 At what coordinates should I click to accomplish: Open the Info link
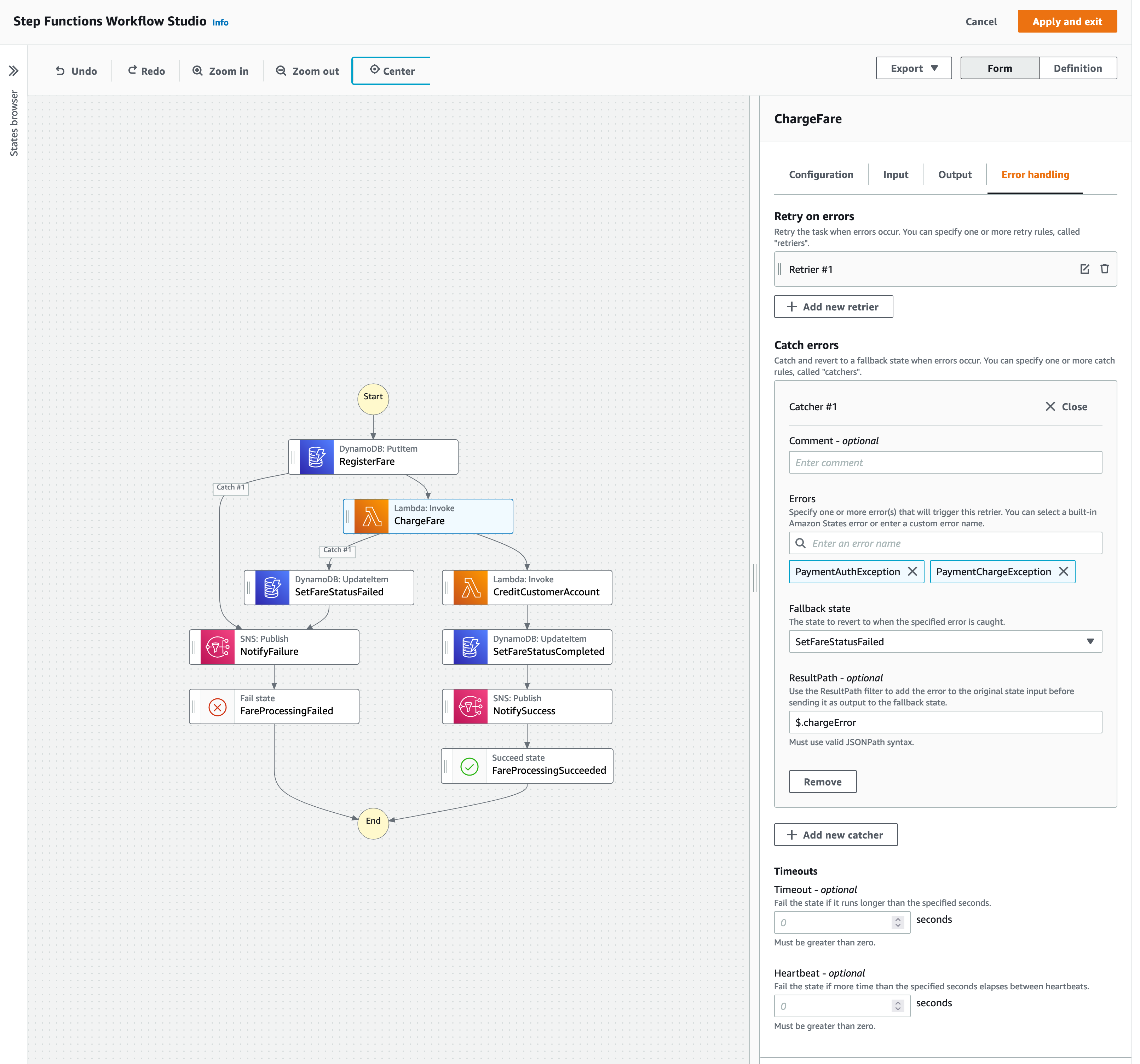click(221, 23)
